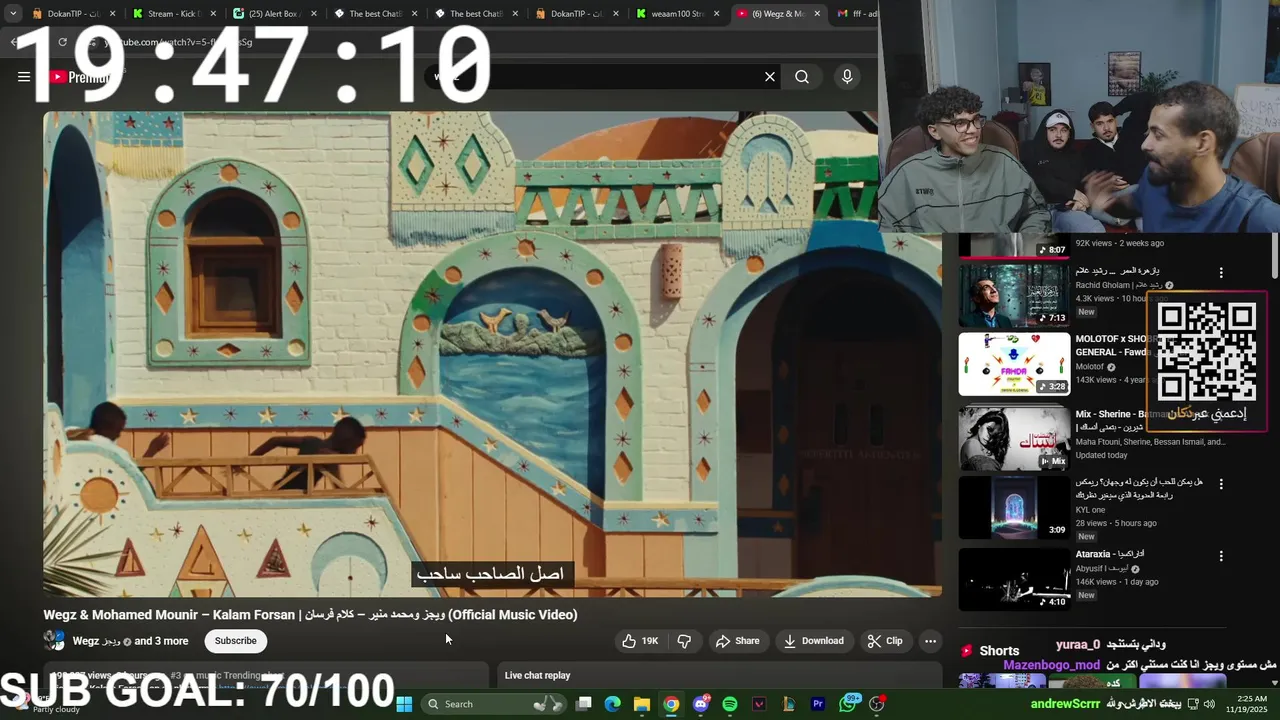Close the '(6) Wegz & Mohamed' YouTube tab

[x=817, y=14]
